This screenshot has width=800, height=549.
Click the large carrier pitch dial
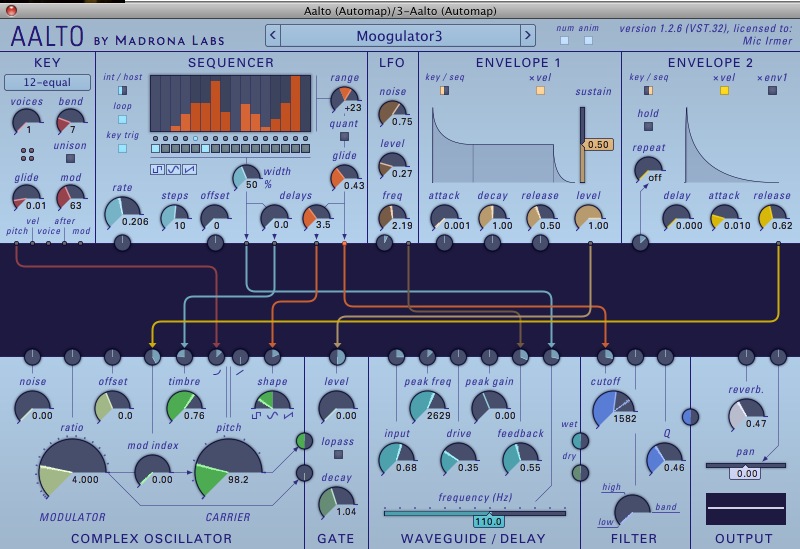tap(228, 468)
